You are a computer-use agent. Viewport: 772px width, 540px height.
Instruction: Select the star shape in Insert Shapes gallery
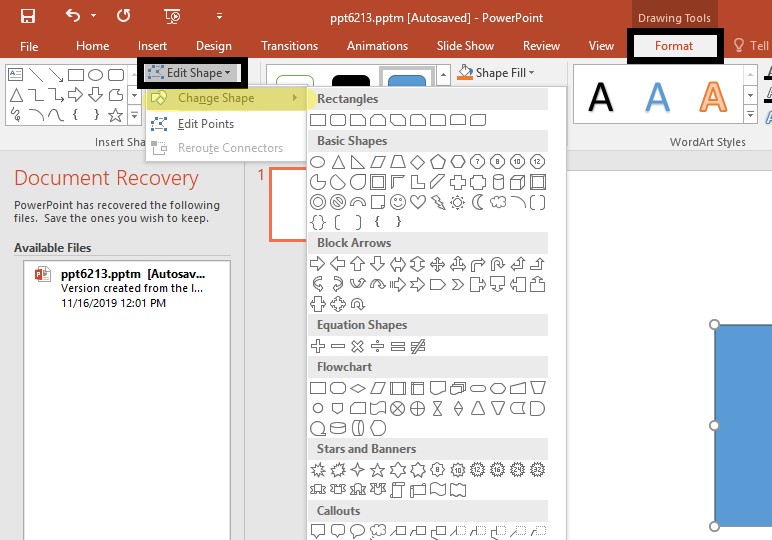[x=115, y=115]
